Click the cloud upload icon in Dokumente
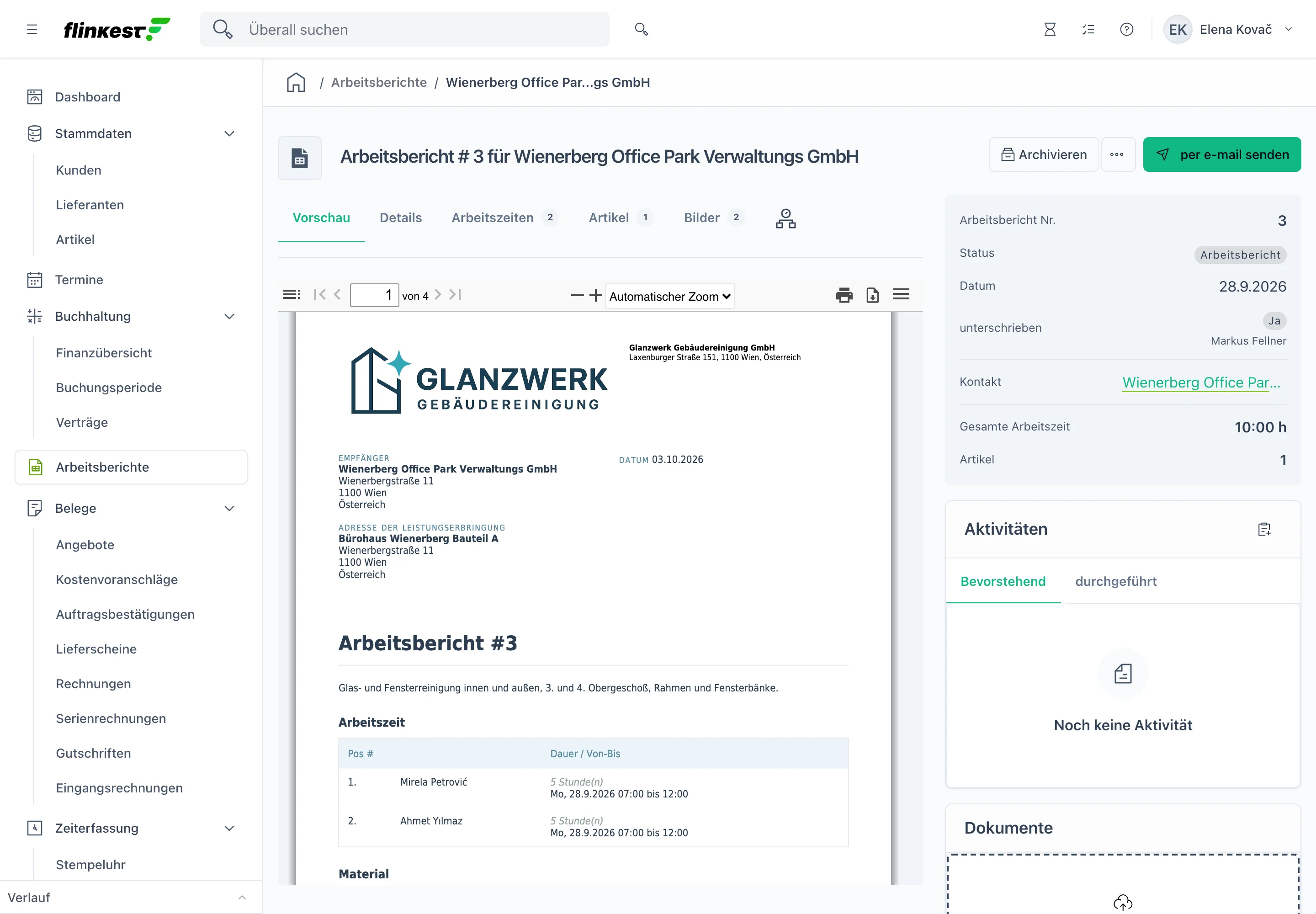Viewport: 1316px width, 914px height. pos(1123,903)
